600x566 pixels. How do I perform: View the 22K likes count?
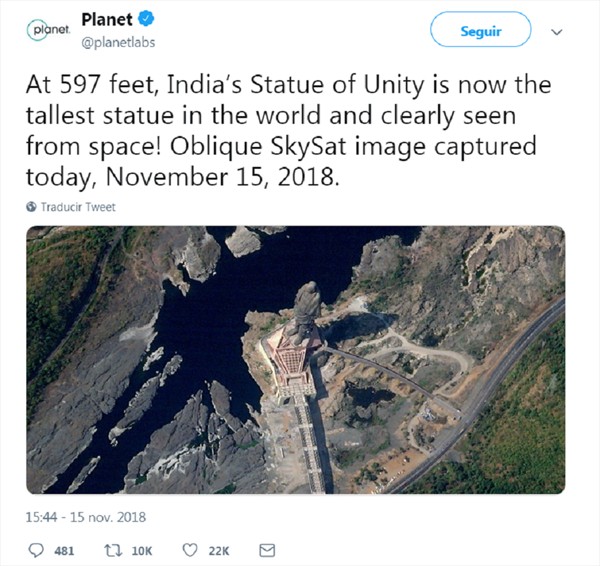217,551
